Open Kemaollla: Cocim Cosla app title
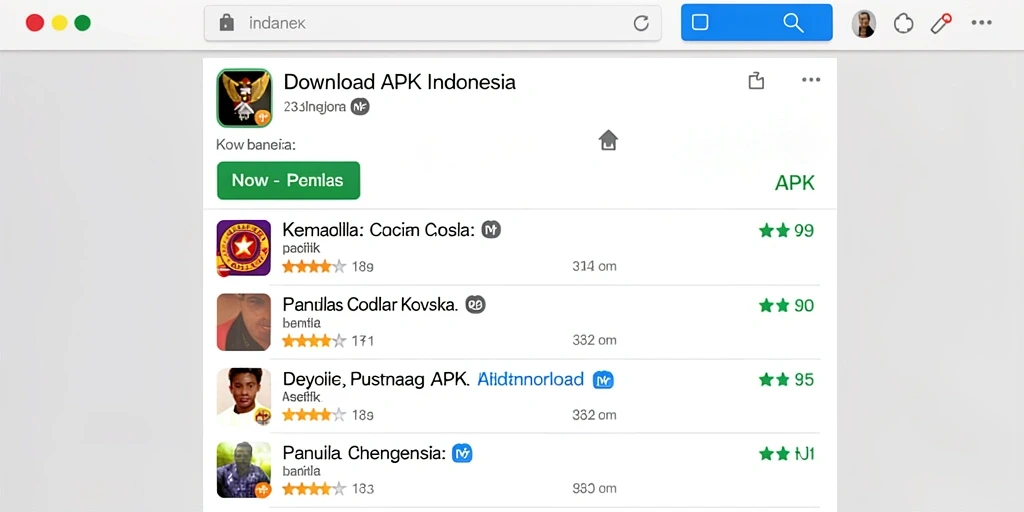Image resolution: width=1024 pixels, height=512 pixels. (378, 230)
